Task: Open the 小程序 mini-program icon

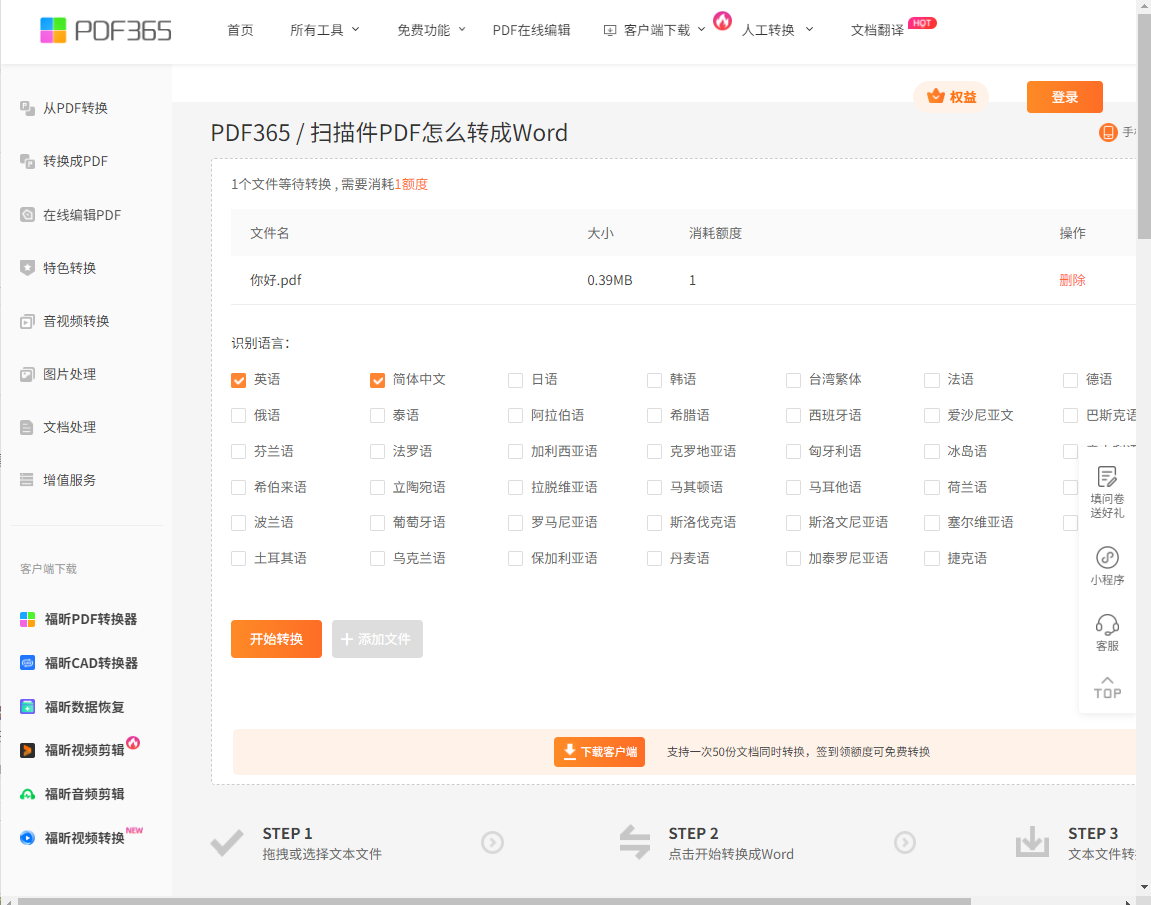Action: tap(1107, 558)
